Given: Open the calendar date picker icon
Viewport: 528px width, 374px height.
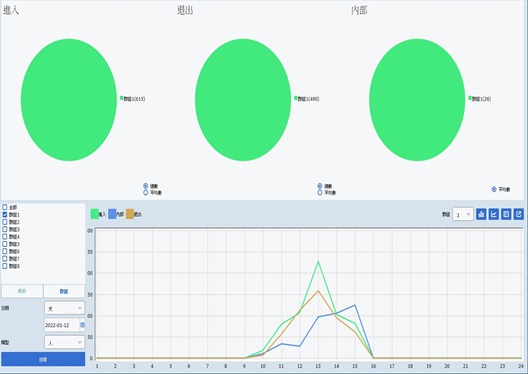Looking at the screenshot, I should (82, 325).
